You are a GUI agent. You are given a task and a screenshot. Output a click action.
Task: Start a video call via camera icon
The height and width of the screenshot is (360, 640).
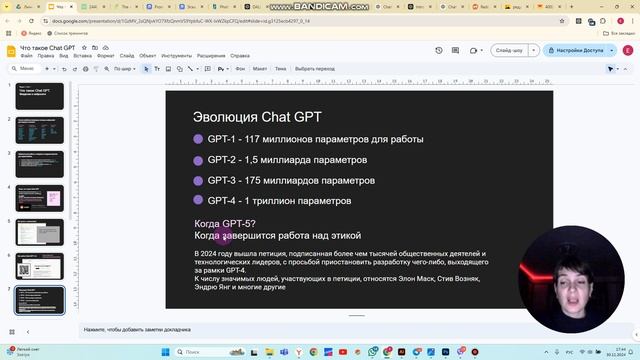[473, 50]
